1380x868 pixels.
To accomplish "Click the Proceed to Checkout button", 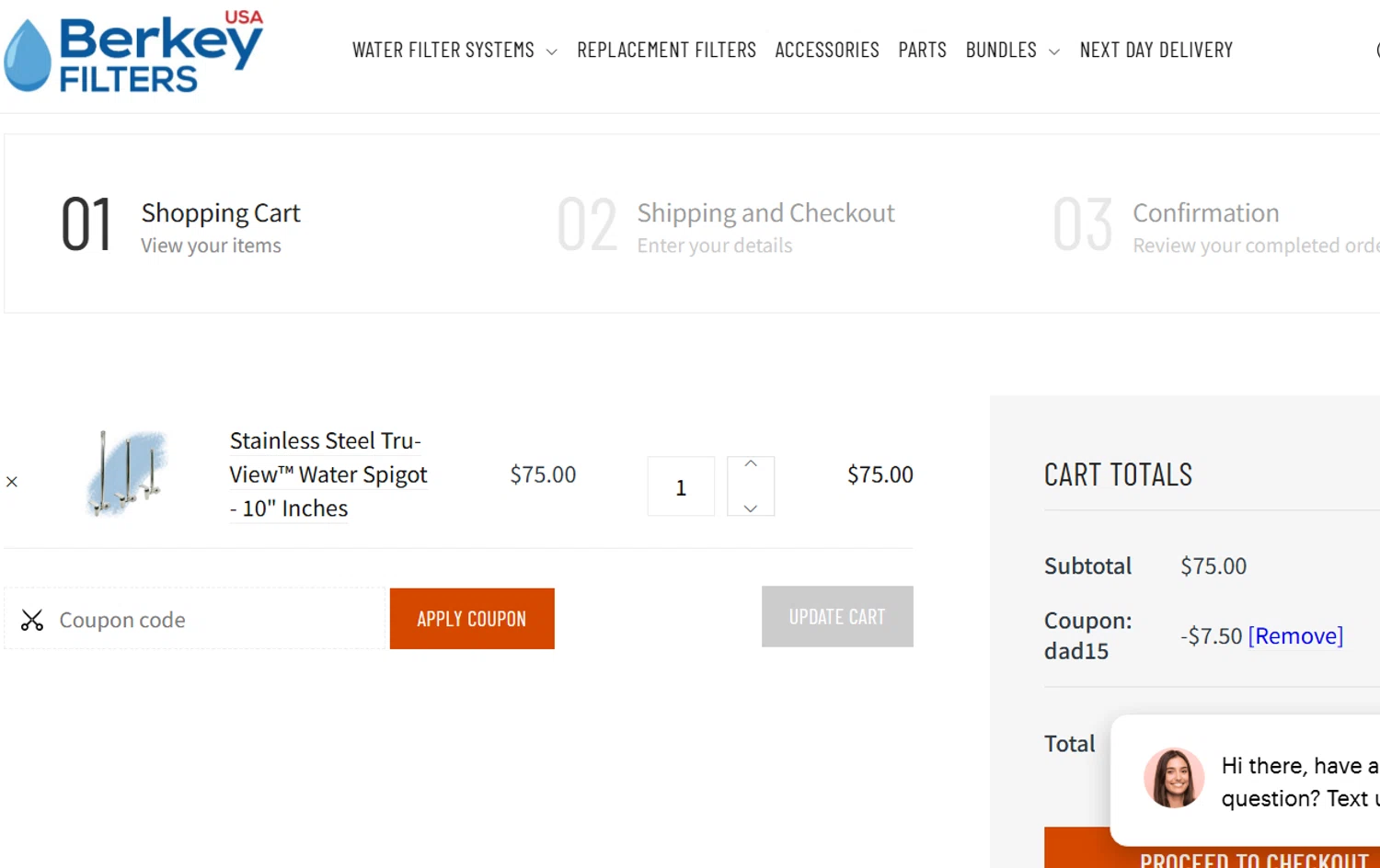I will click(x=1253, y=857).
